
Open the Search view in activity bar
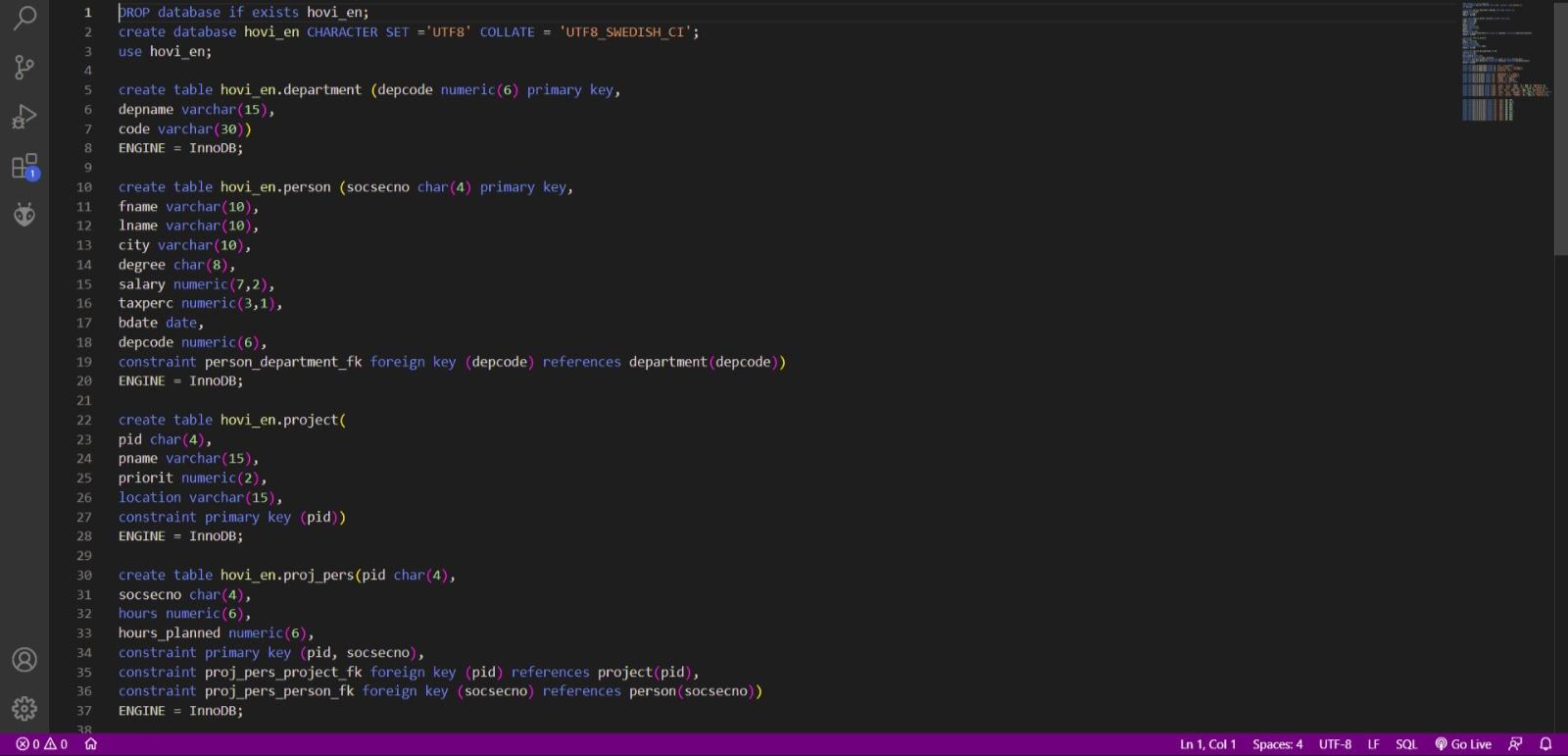coord(24,17)
